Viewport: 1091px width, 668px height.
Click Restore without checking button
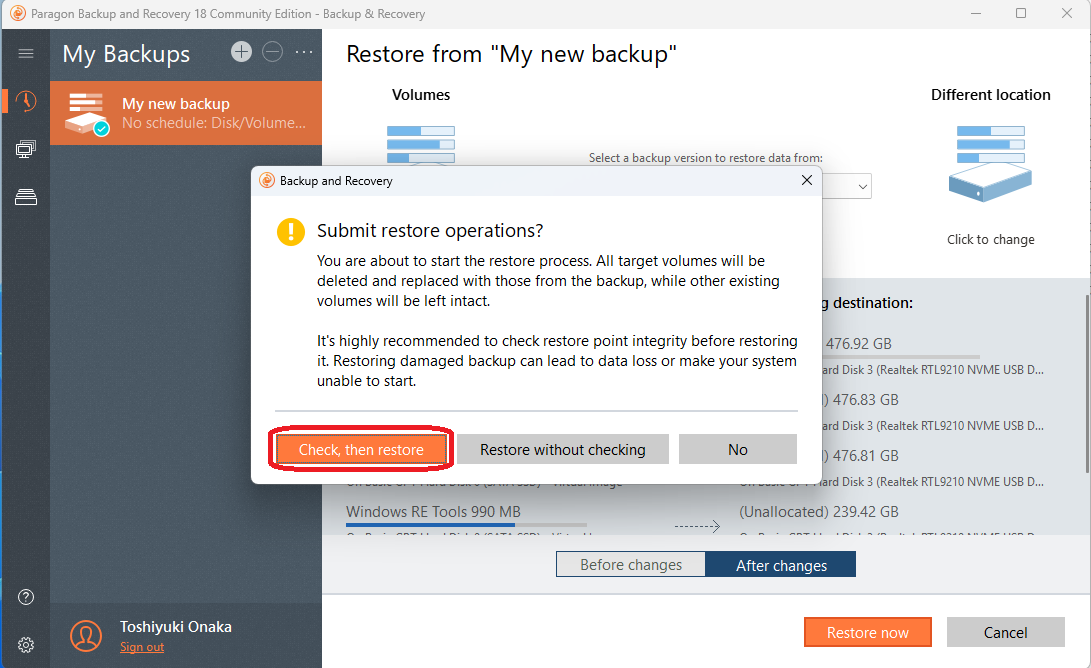(x=563, y=450)
